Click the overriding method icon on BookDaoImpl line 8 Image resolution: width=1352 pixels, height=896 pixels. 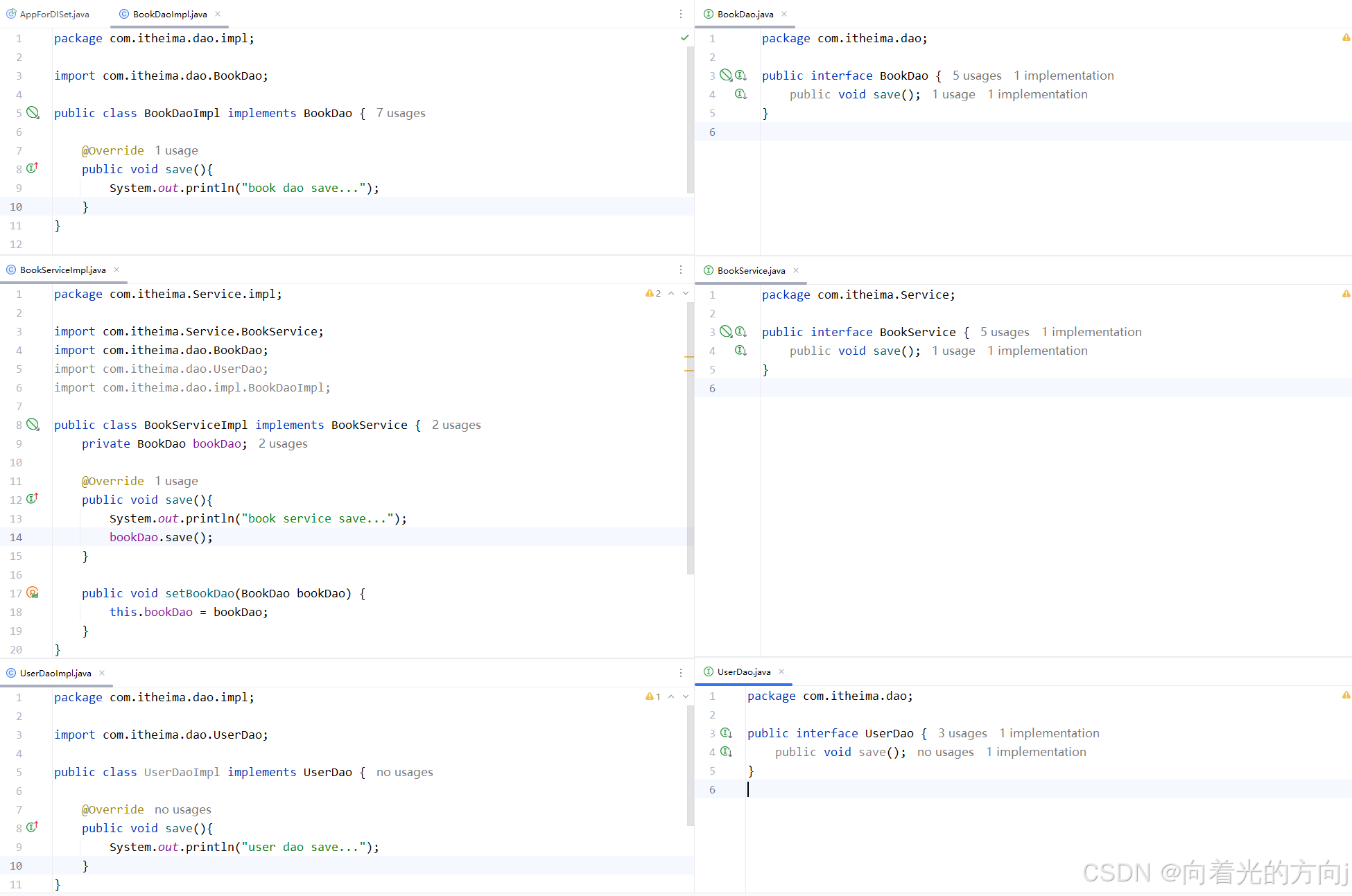[x=32, y=168]
